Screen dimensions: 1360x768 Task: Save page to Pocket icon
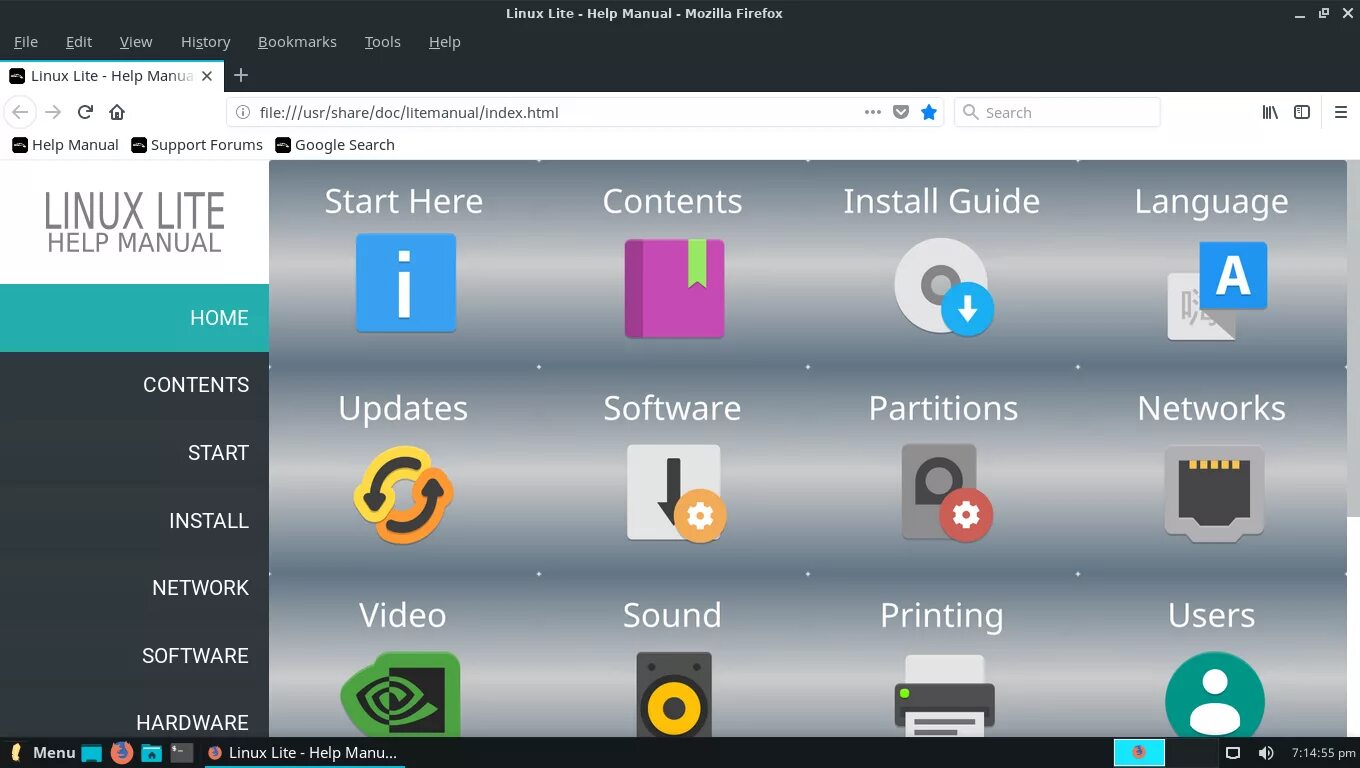coord(901,112)
